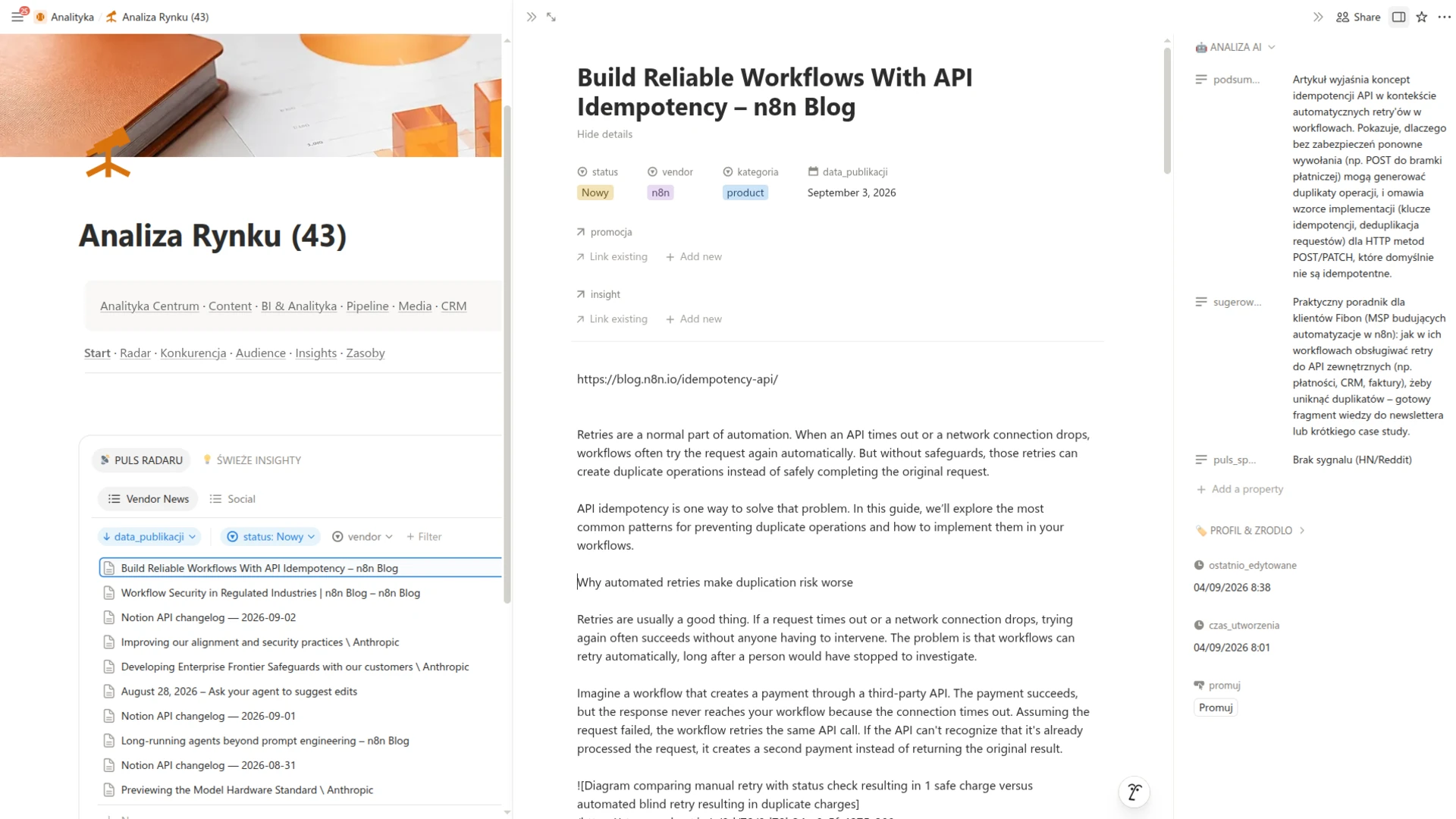Click the Promuj button
The width and height of the screenshot is (1456, 819).
1216,708
